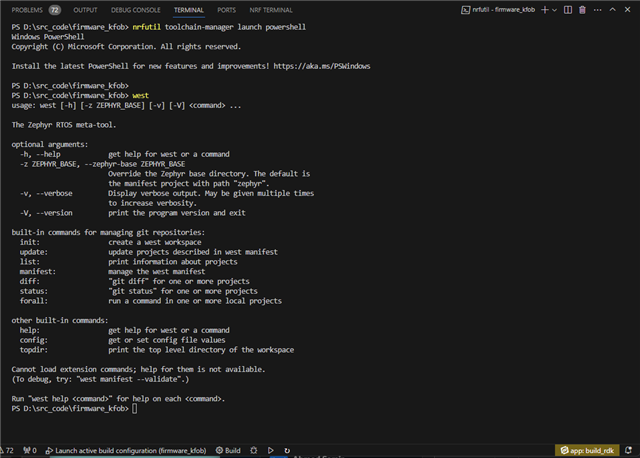Maximize panel size with the up chevron

(612, 10)
